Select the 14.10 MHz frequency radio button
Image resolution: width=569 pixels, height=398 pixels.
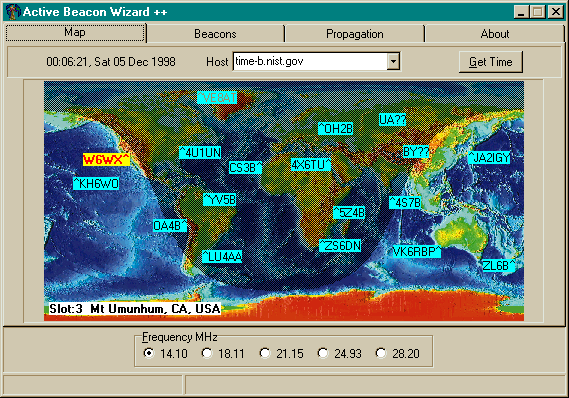point(148,353)
